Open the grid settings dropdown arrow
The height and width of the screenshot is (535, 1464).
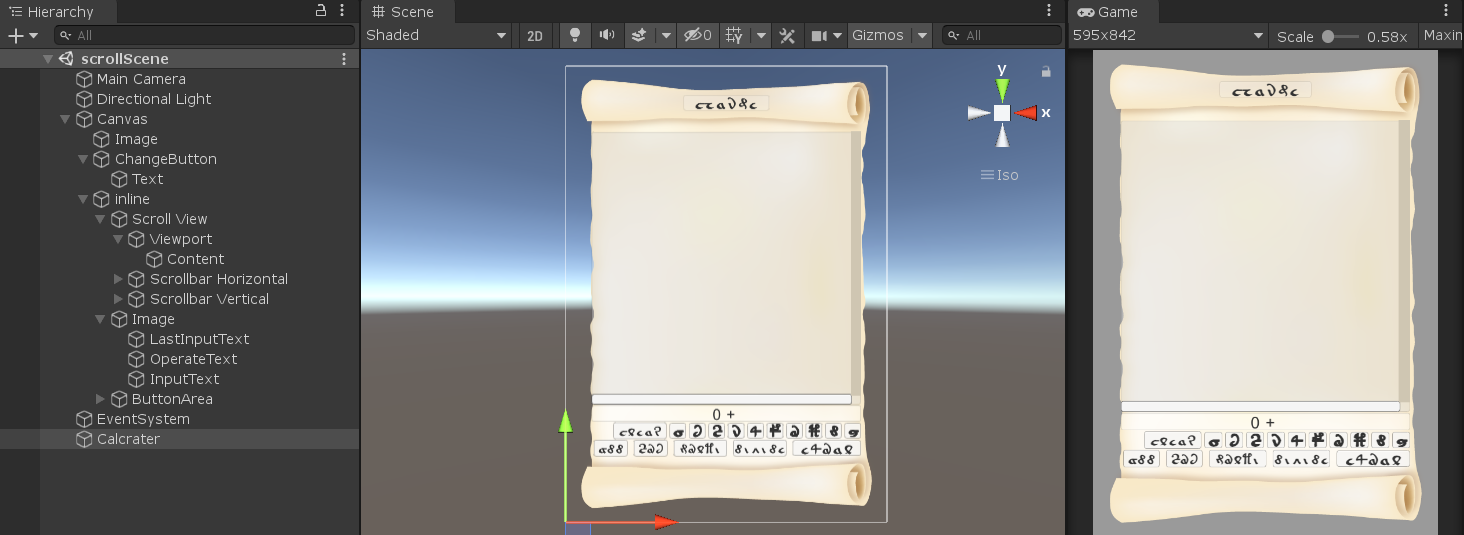761,35
